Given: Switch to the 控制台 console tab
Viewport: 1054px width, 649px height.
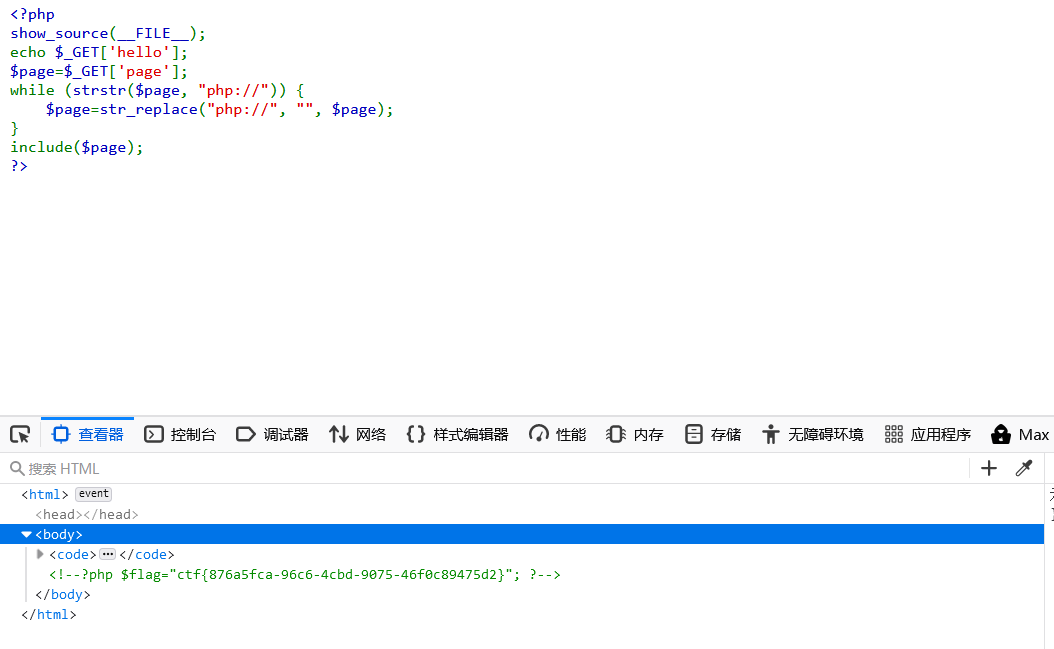Looking at the screenshot, I should pyautogui.click(x=180, y=435).
